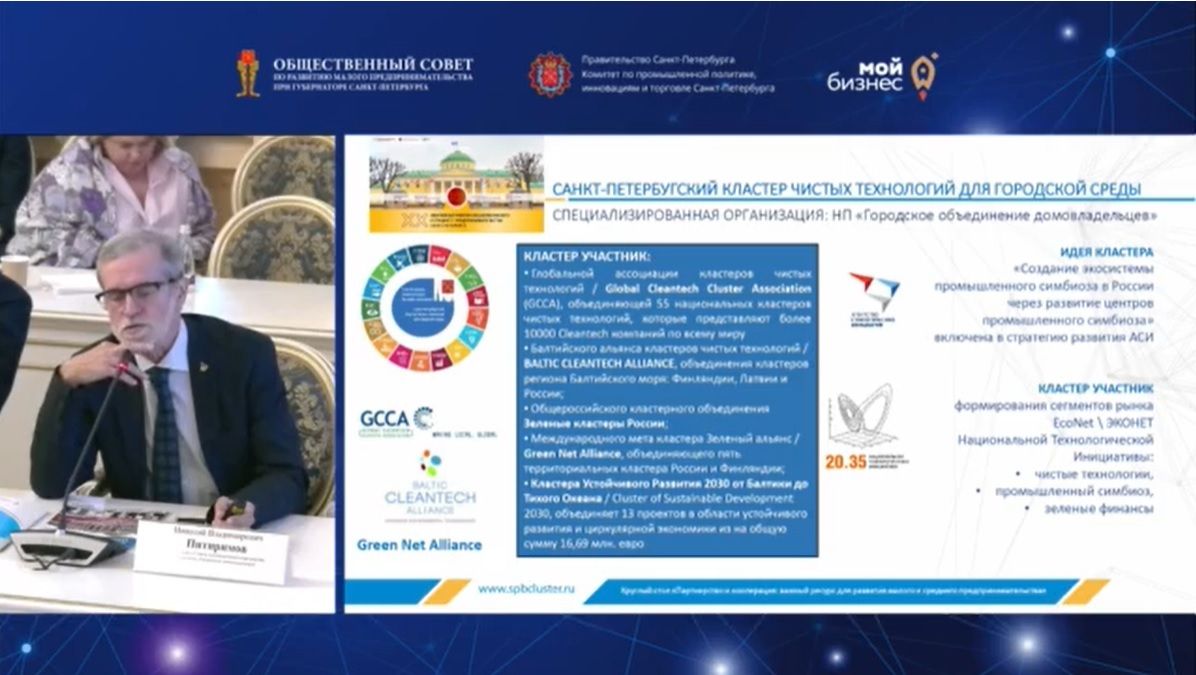1196x675 pixels.
Task: Click the КЛАСТЕР УЧАСТНИК: heading in blue box
Action: (587, 257)
